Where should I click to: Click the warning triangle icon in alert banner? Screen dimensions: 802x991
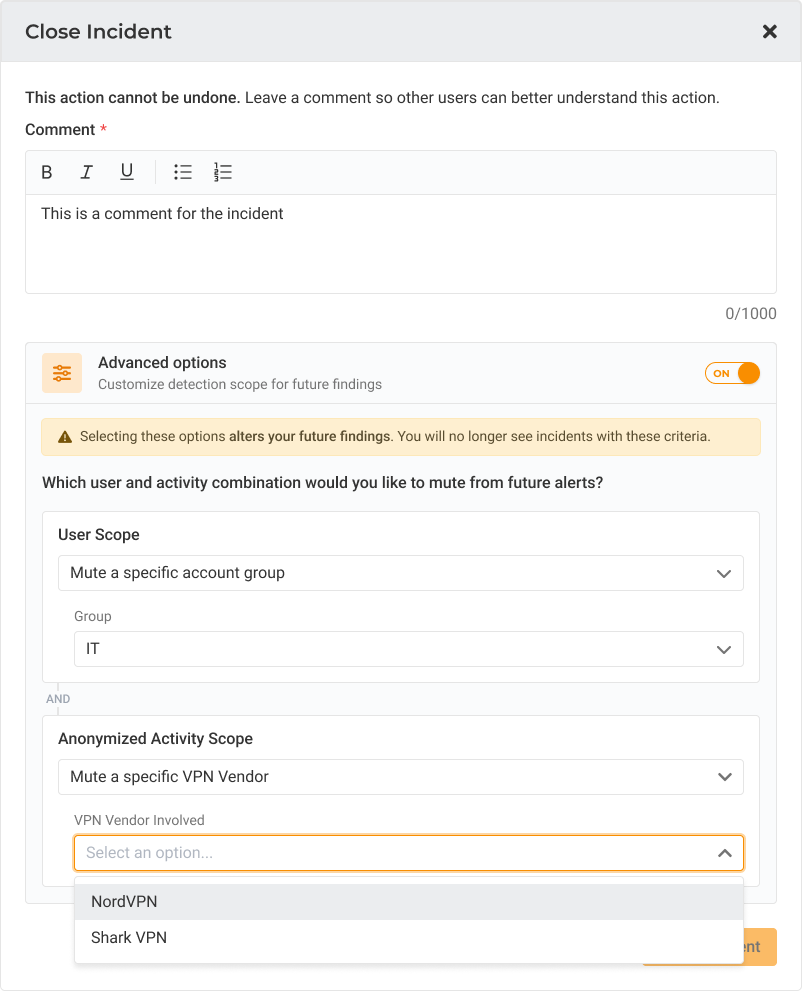coord(65,437)
